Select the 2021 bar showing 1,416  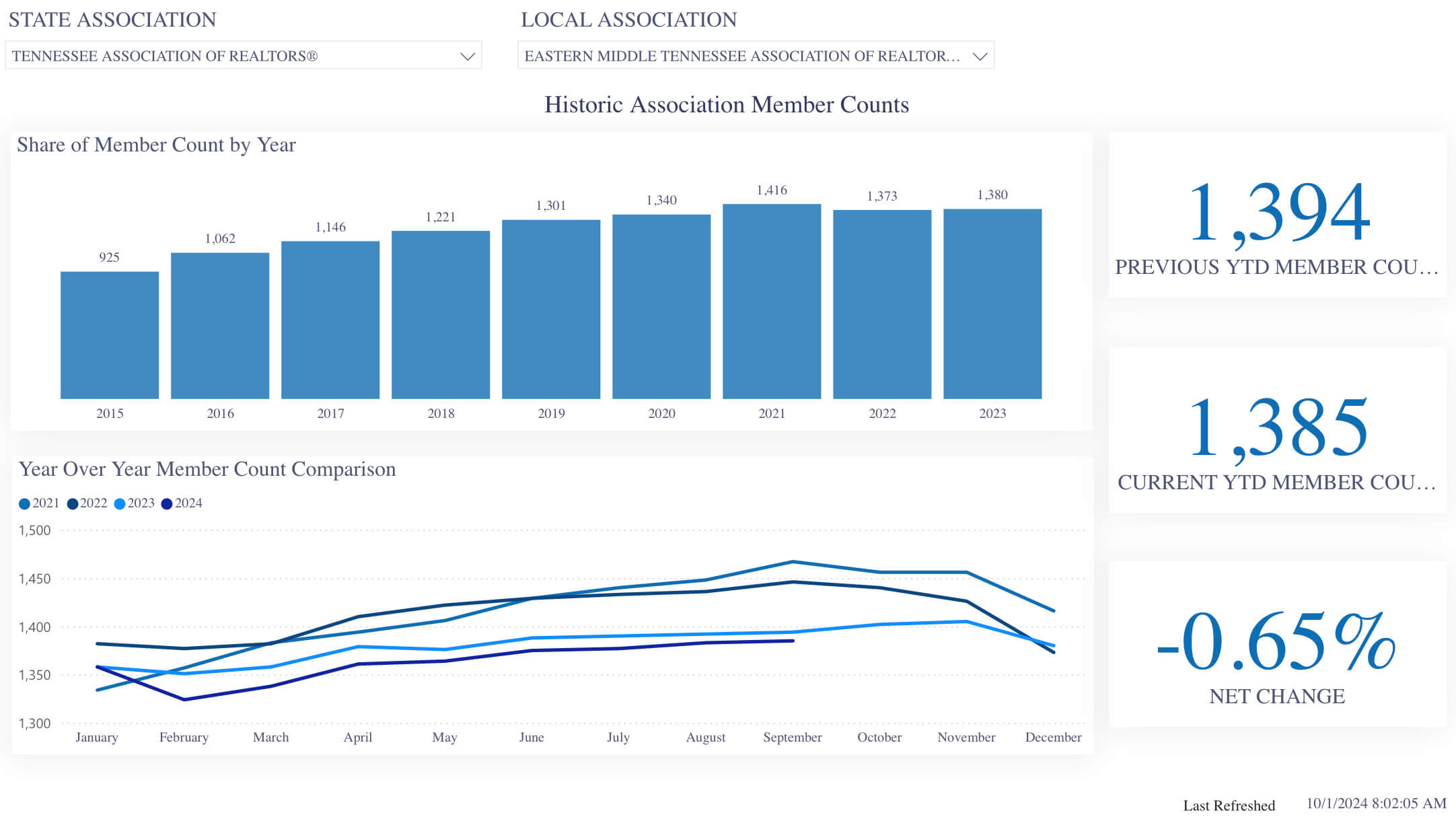coord(772,301)
